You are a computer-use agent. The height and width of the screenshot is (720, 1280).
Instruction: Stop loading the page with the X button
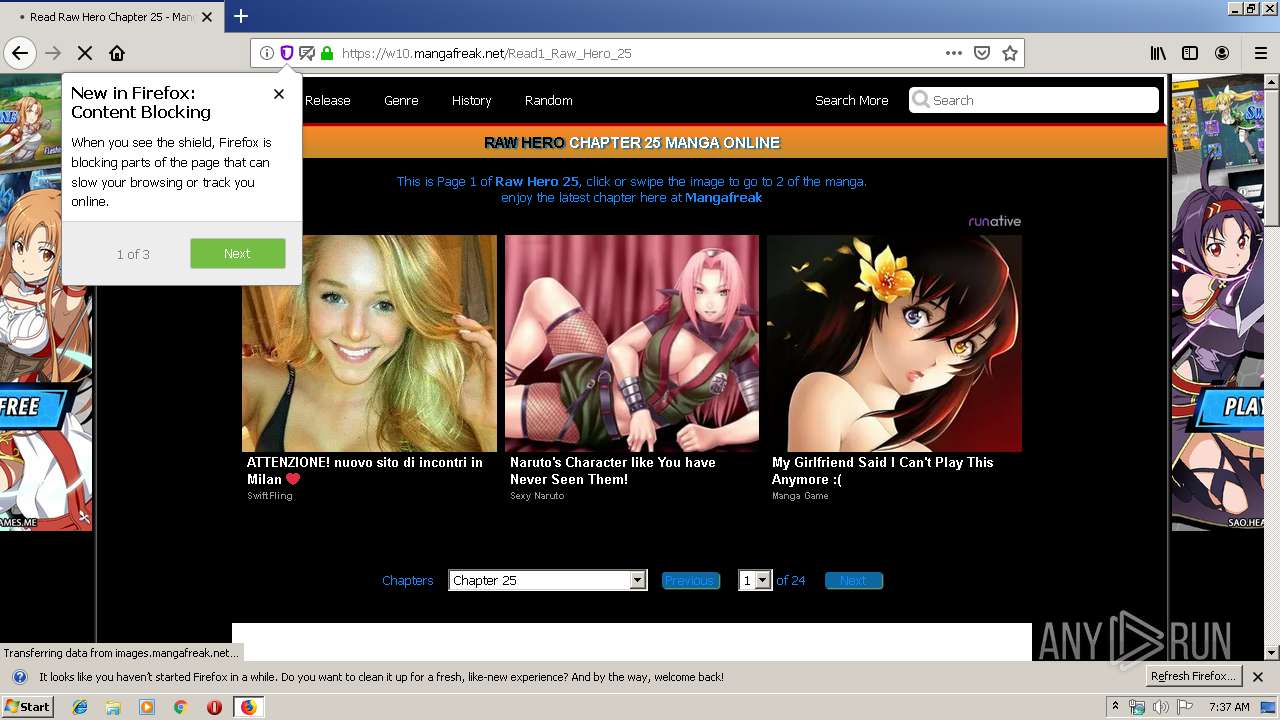tap(85, 53)
